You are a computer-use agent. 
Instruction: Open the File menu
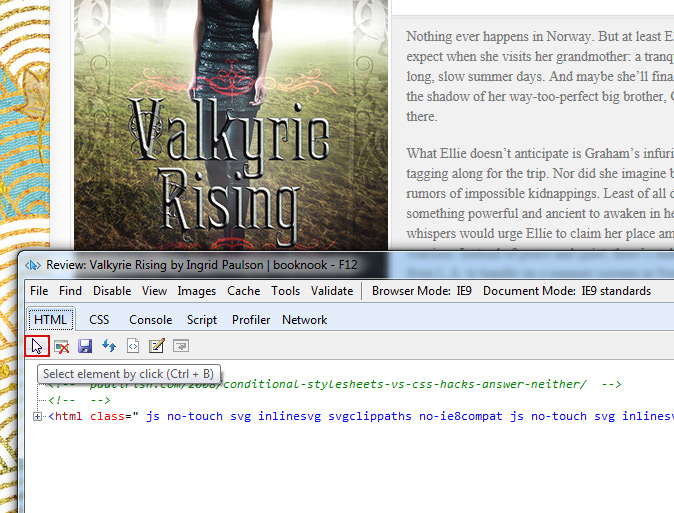[x=39, y=291]
